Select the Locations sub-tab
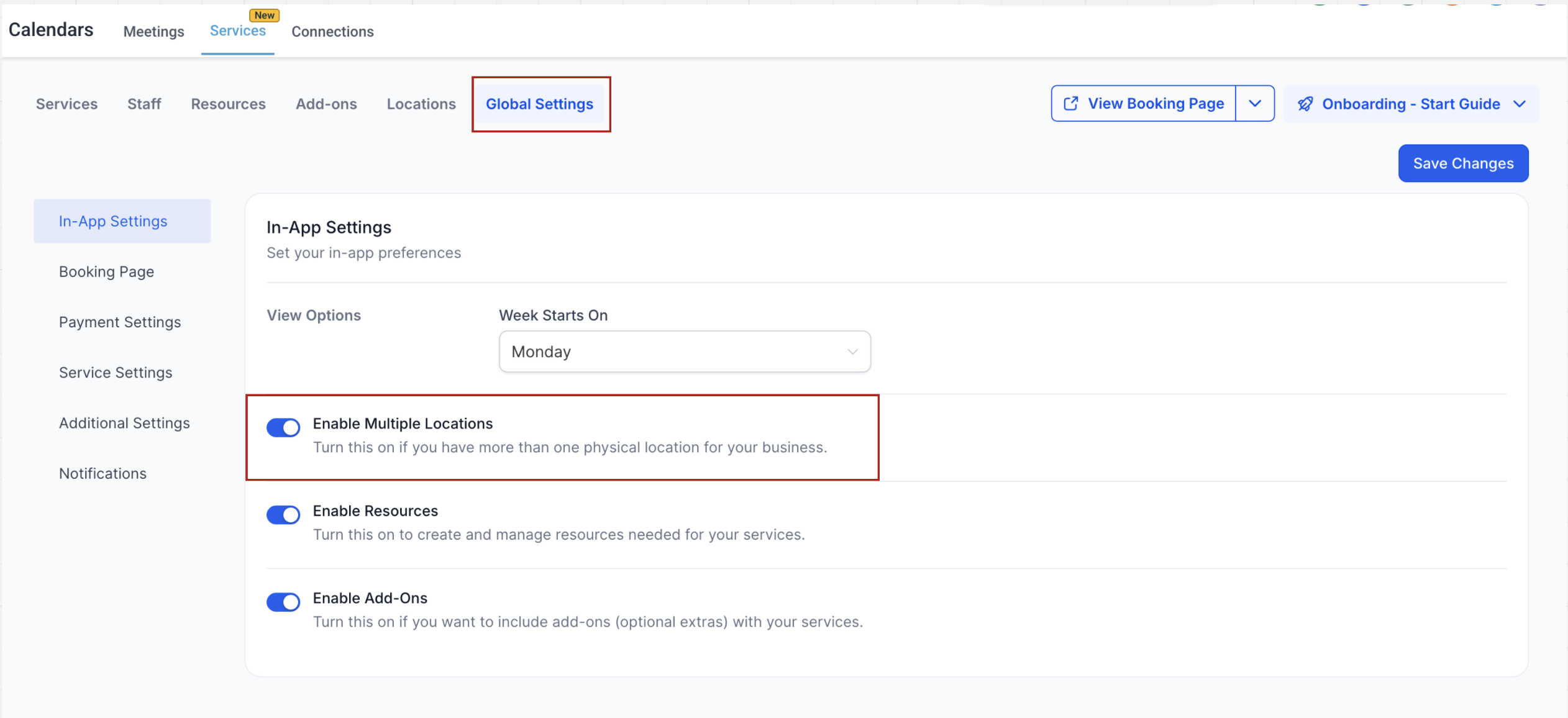Image resolution: width=1568 pixels, height=718 pixels. coord(421,104)
